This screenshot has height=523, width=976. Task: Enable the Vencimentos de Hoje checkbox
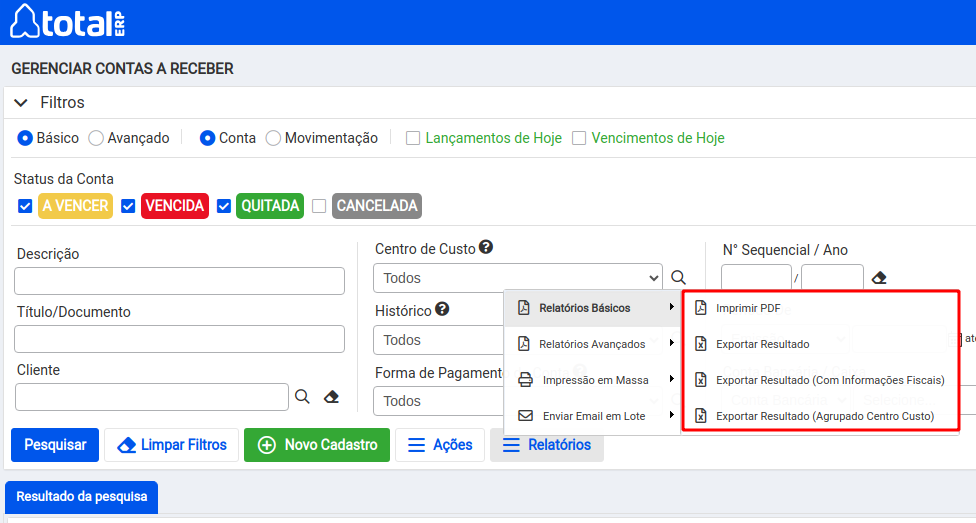coord(579,138)
